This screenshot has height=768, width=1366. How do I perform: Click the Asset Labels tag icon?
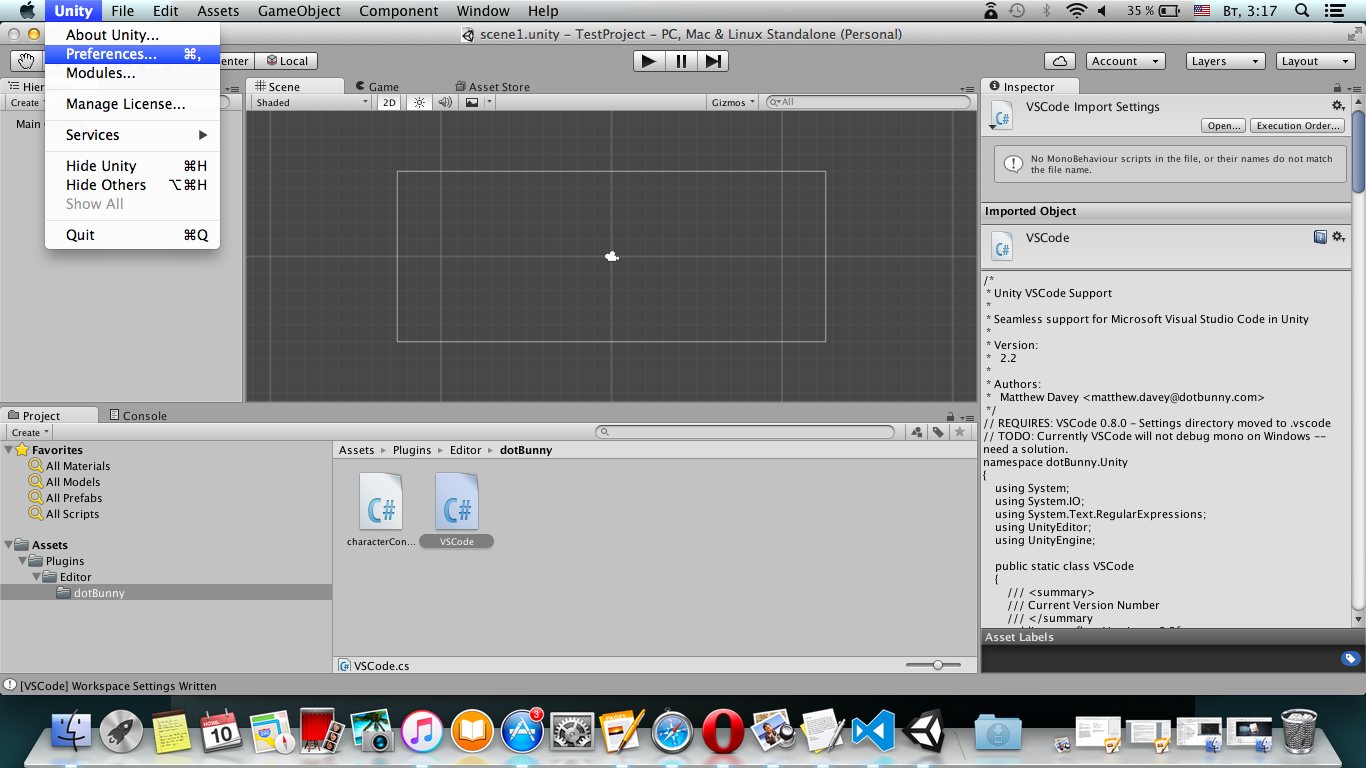[x=1350, y=658]
